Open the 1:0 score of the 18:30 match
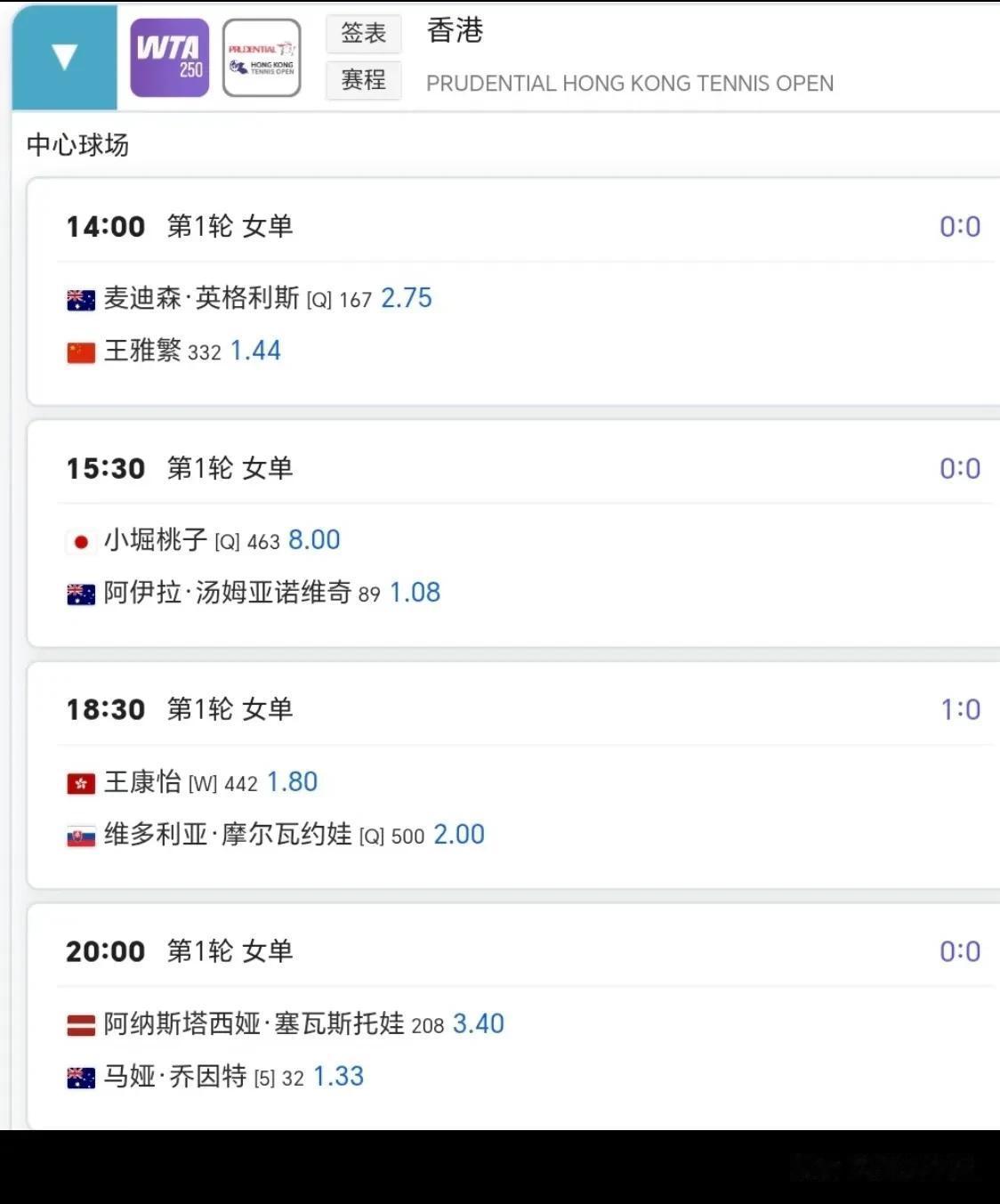This screenshot has width=1000, height=1204. [960, 709]
